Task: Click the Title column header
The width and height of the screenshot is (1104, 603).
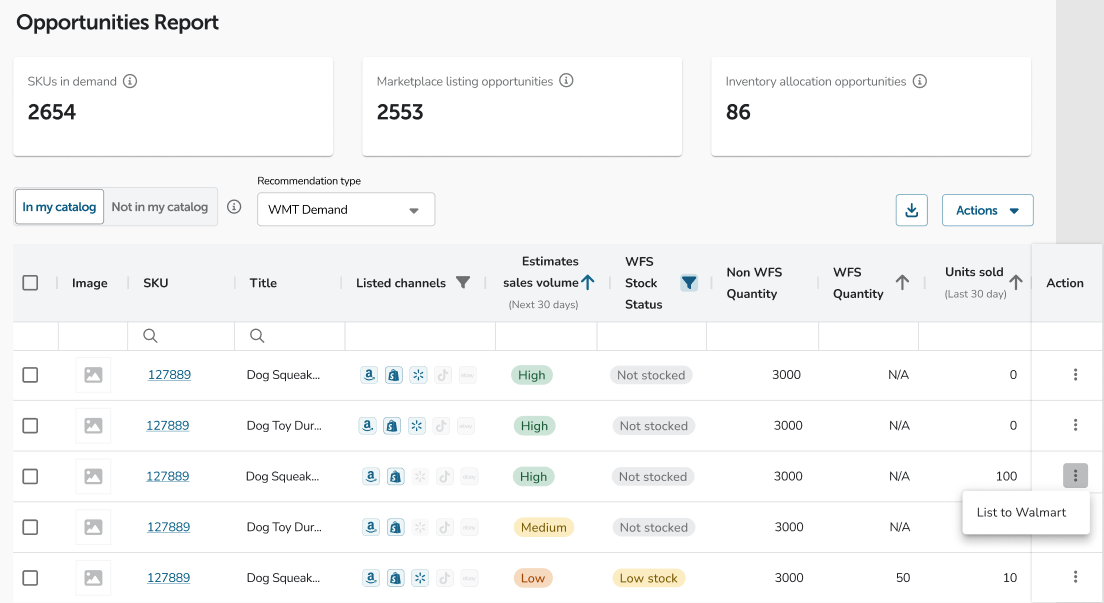Action: click(x=263, y=282)
